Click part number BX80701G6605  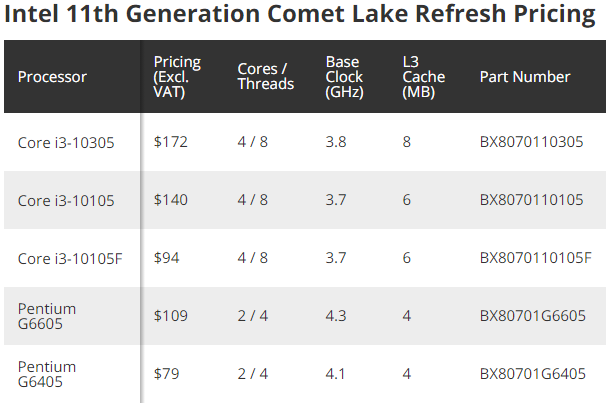coord(530,317)
